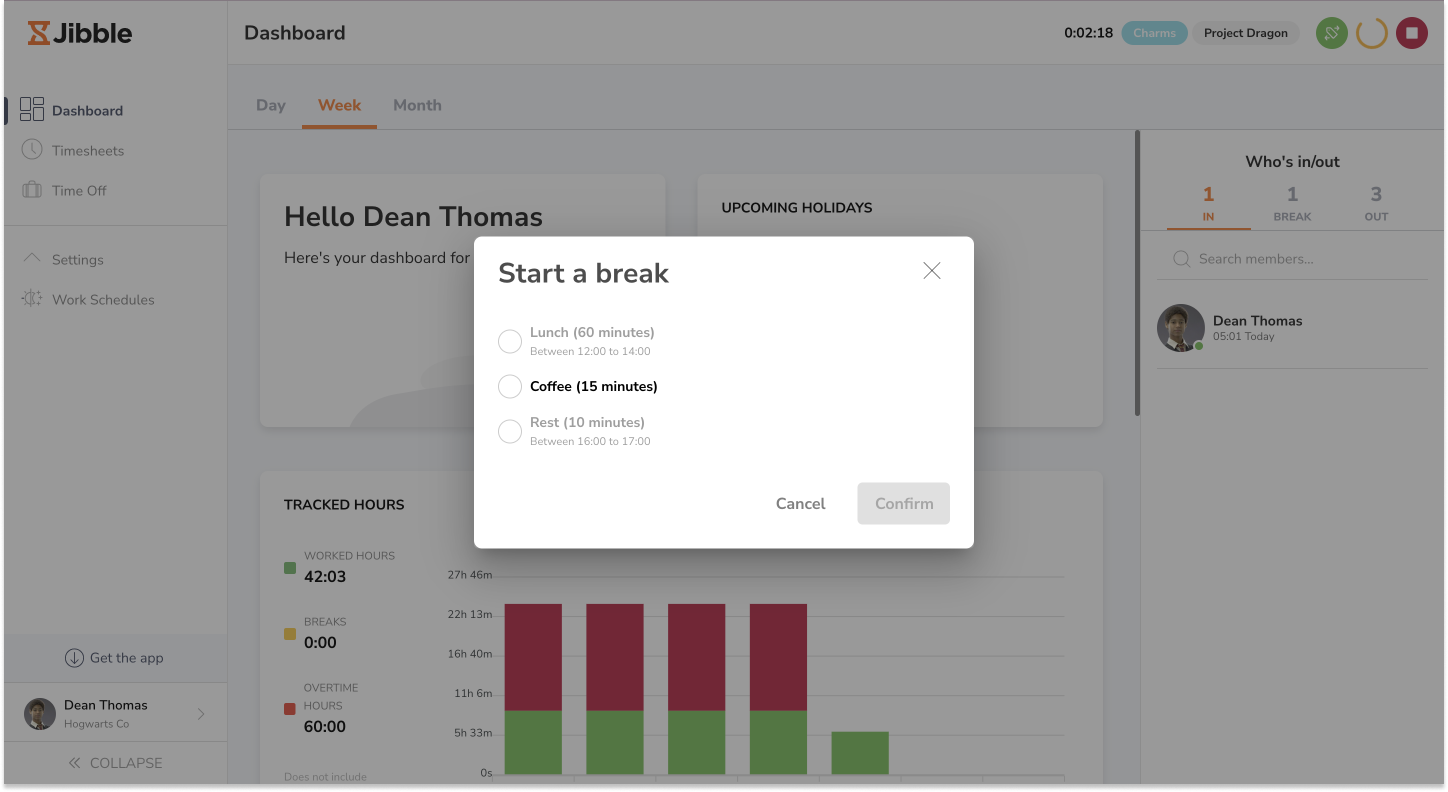Viewport: 1448px width, 792px height.
Task: Click the green clock-in tag icon
Action: pos(1331,32)
